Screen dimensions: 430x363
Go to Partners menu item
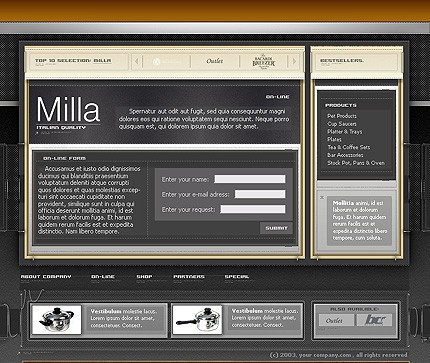tap(189, 277)
